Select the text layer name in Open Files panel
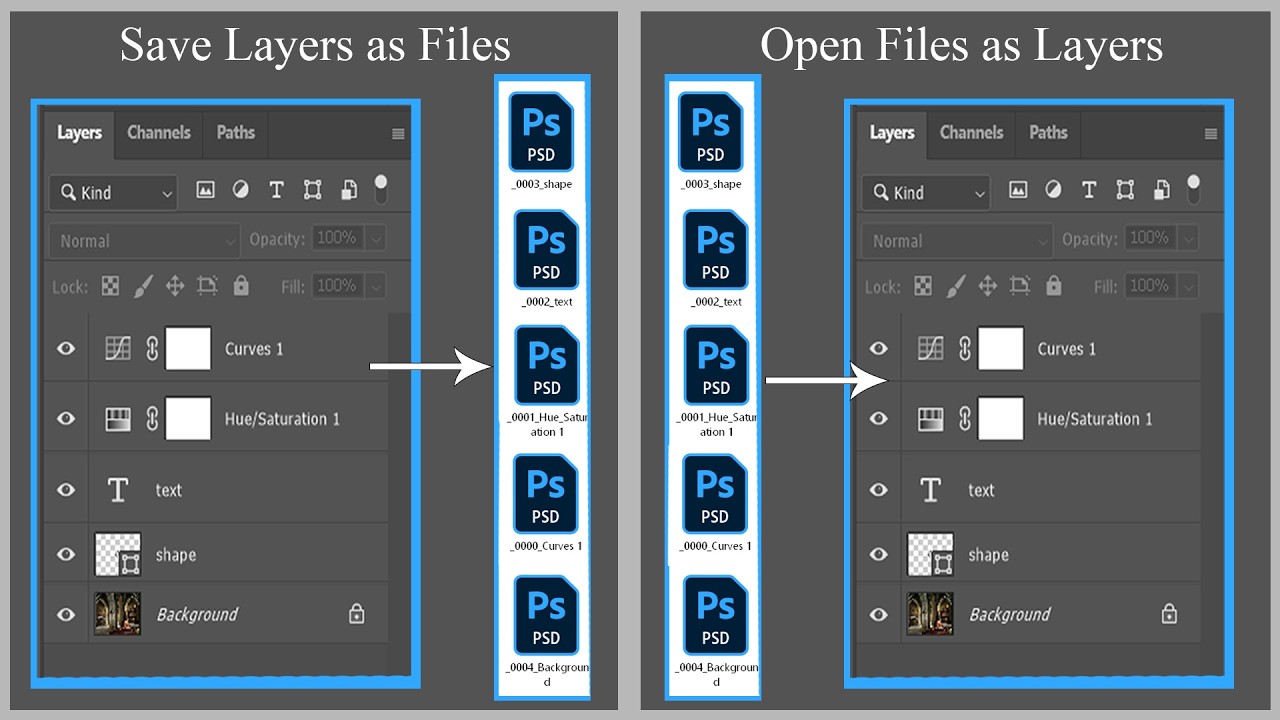The height and width of the screenshot is (720, 1280). pos(981,490)
